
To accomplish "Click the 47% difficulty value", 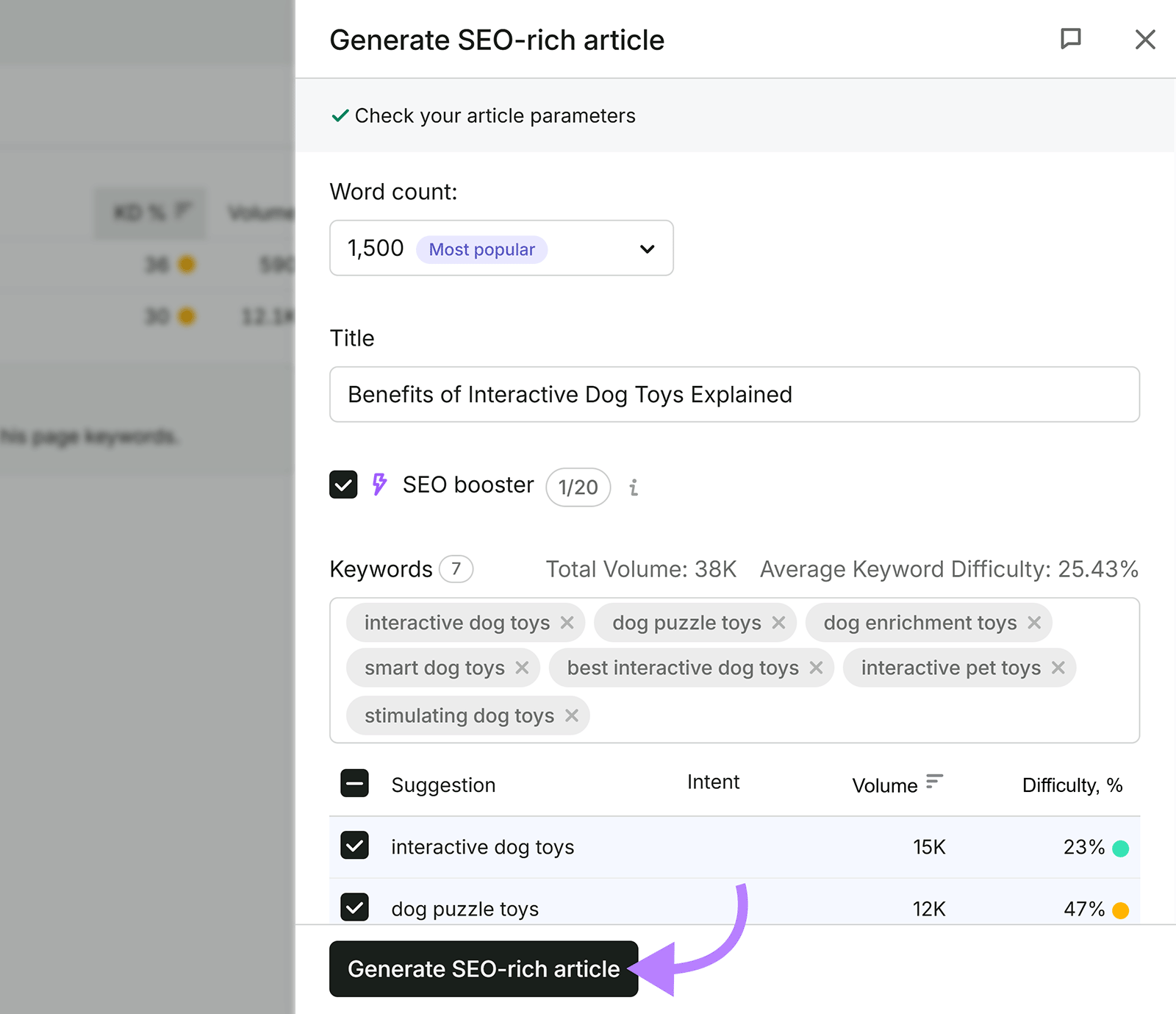I will click(1084, 910).
